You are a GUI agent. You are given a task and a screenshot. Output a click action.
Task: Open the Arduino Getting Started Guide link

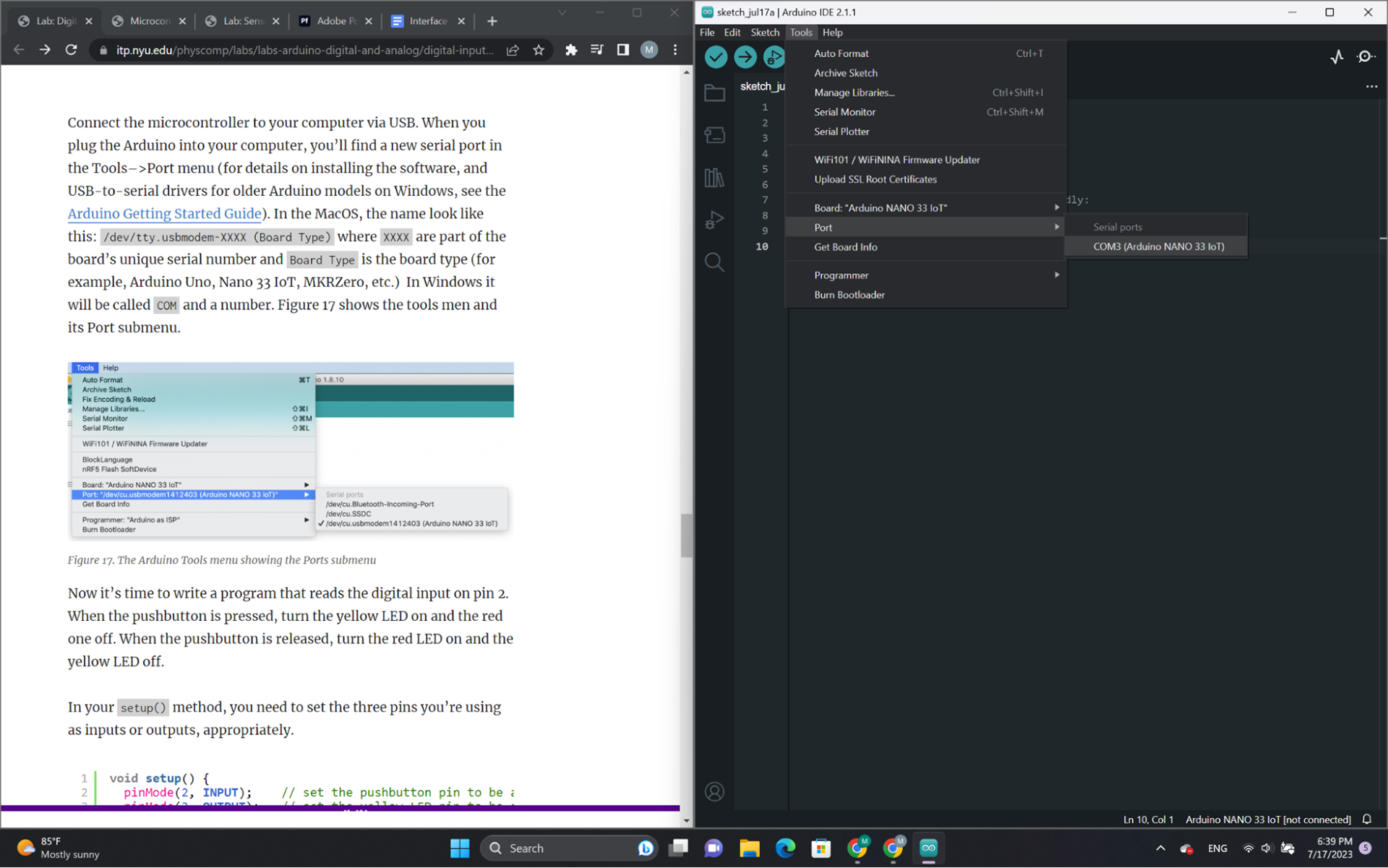(164, 214)
